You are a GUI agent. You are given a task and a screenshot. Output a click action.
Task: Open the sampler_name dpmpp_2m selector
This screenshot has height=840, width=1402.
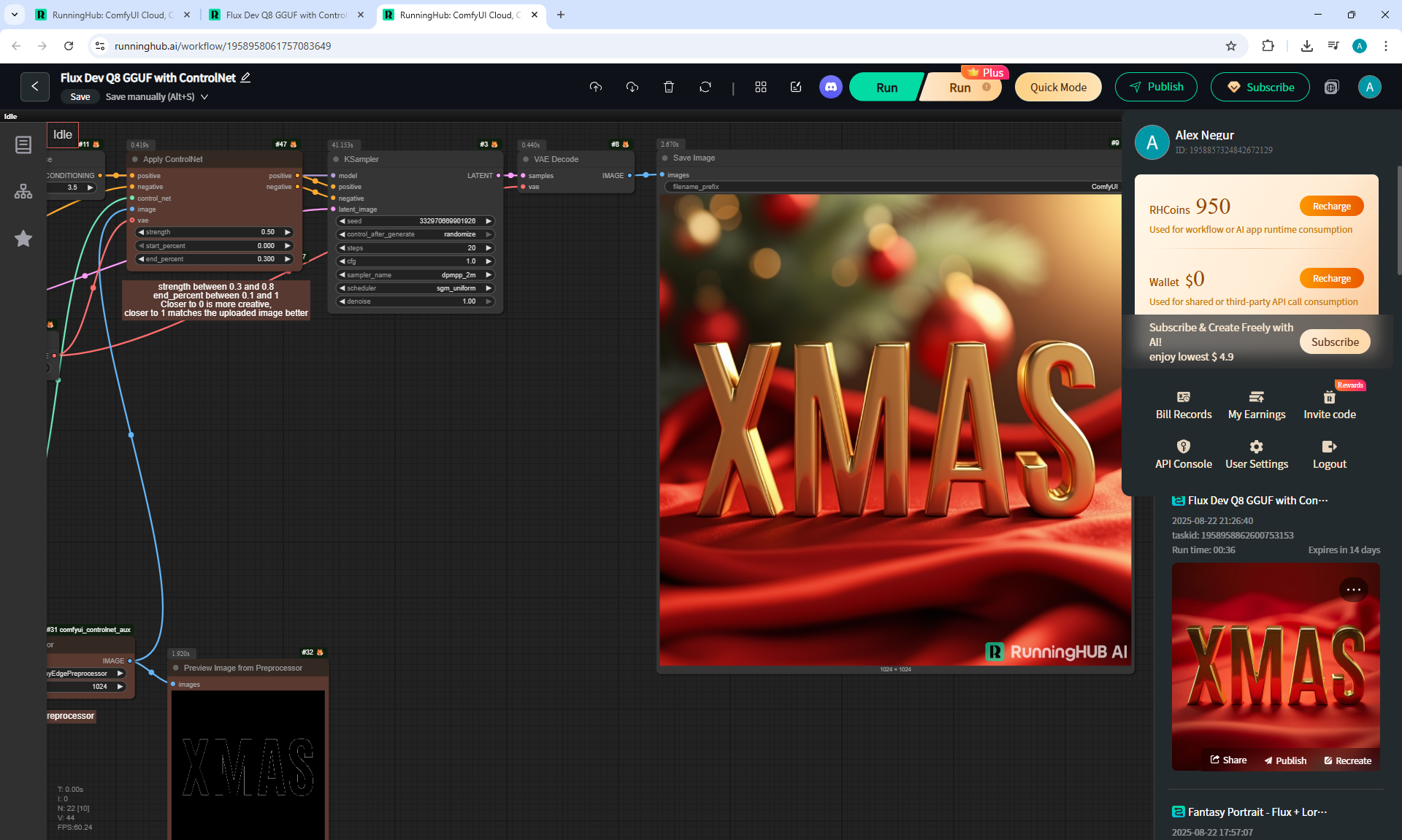415,275
